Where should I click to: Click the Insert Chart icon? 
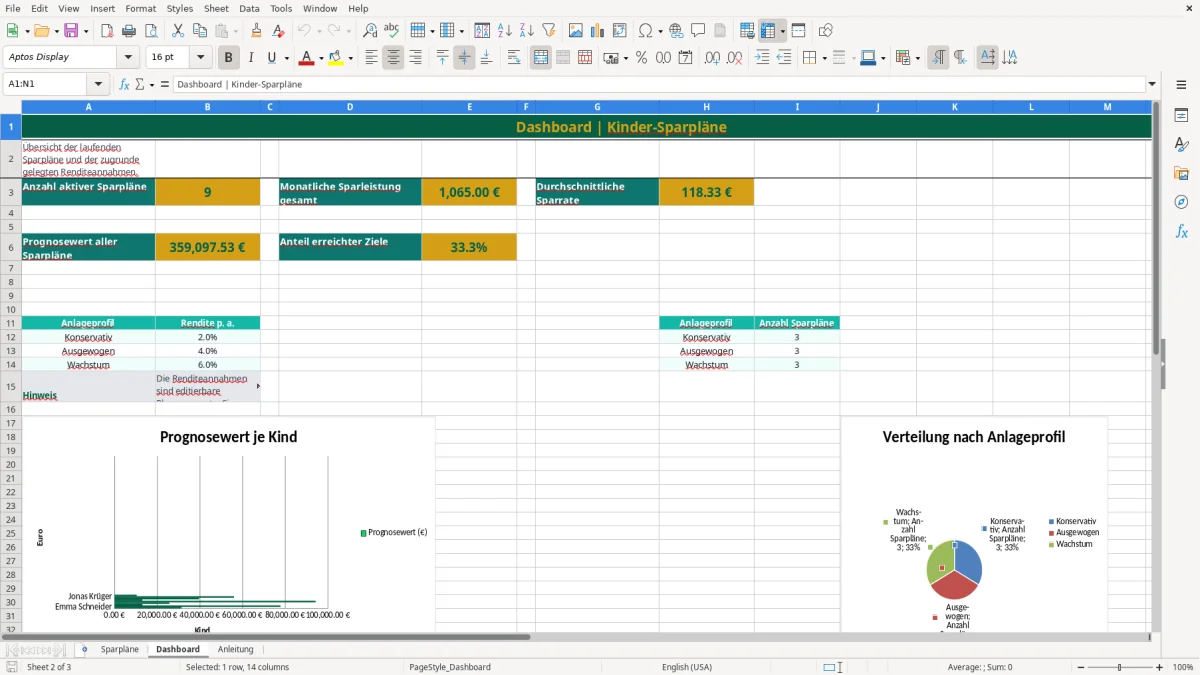pos(598,31)
